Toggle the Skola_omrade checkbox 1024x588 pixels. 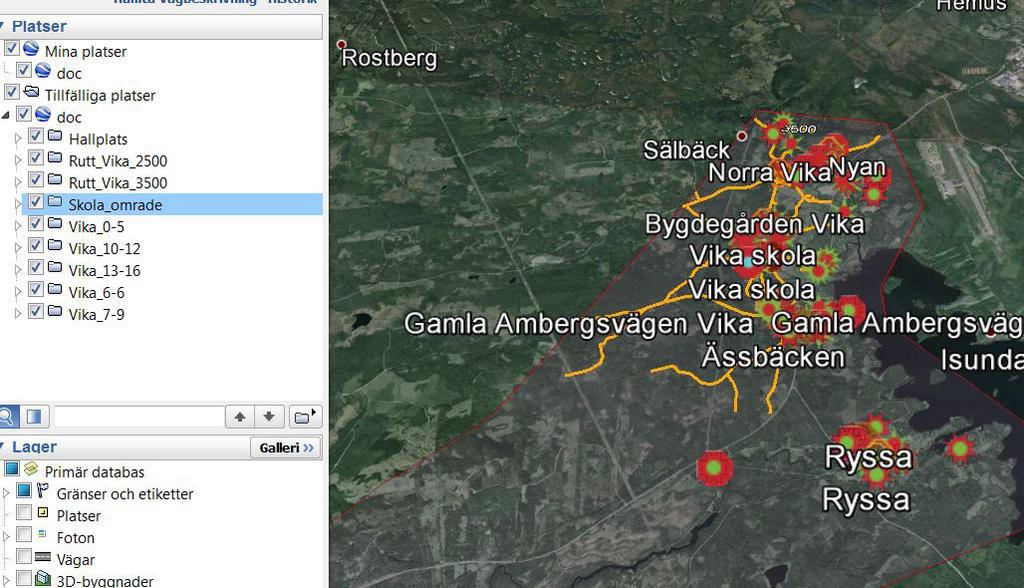pos(36,201)
